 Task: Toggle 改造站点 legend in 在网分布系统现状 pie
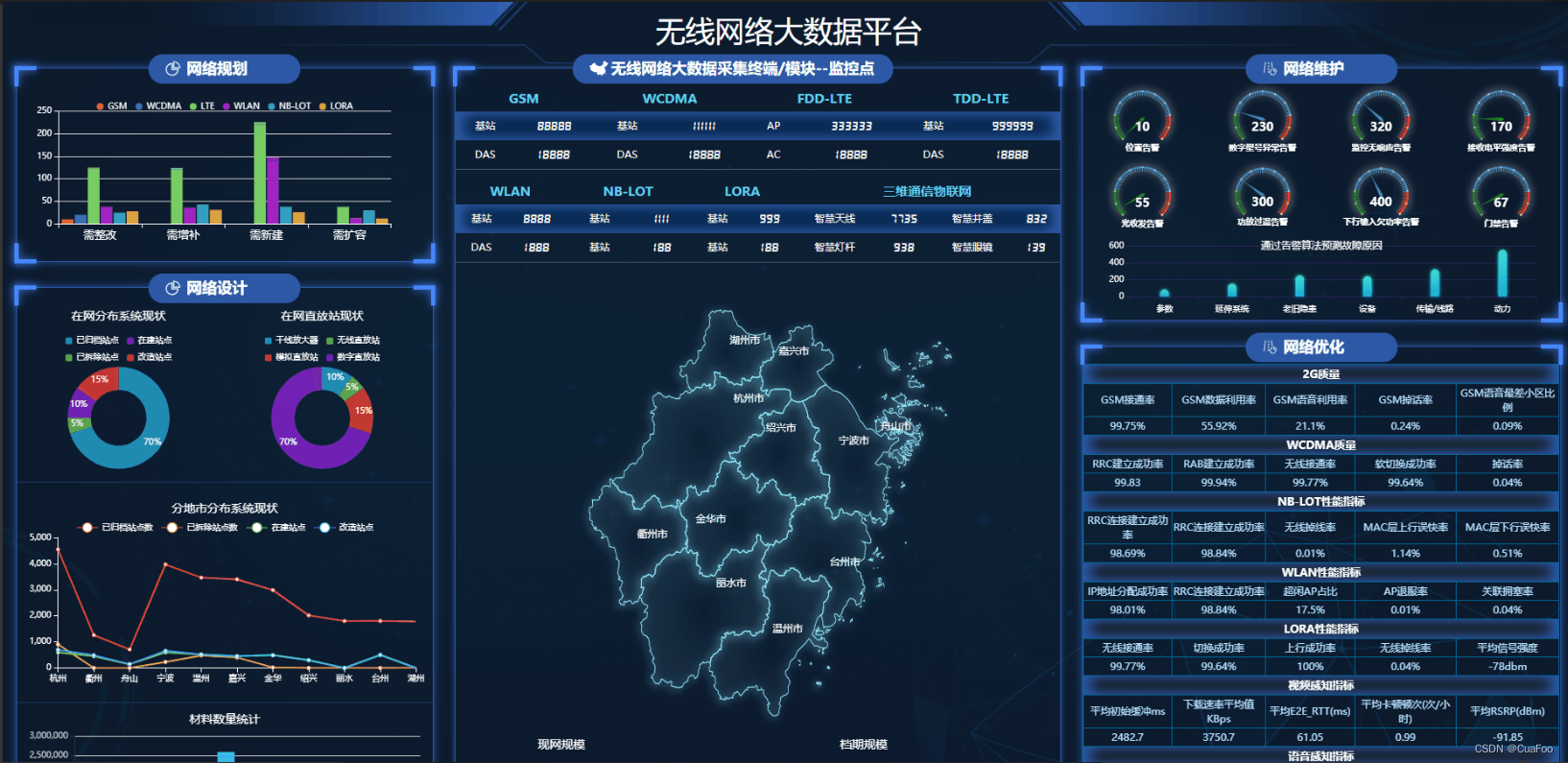click(150, 357)
